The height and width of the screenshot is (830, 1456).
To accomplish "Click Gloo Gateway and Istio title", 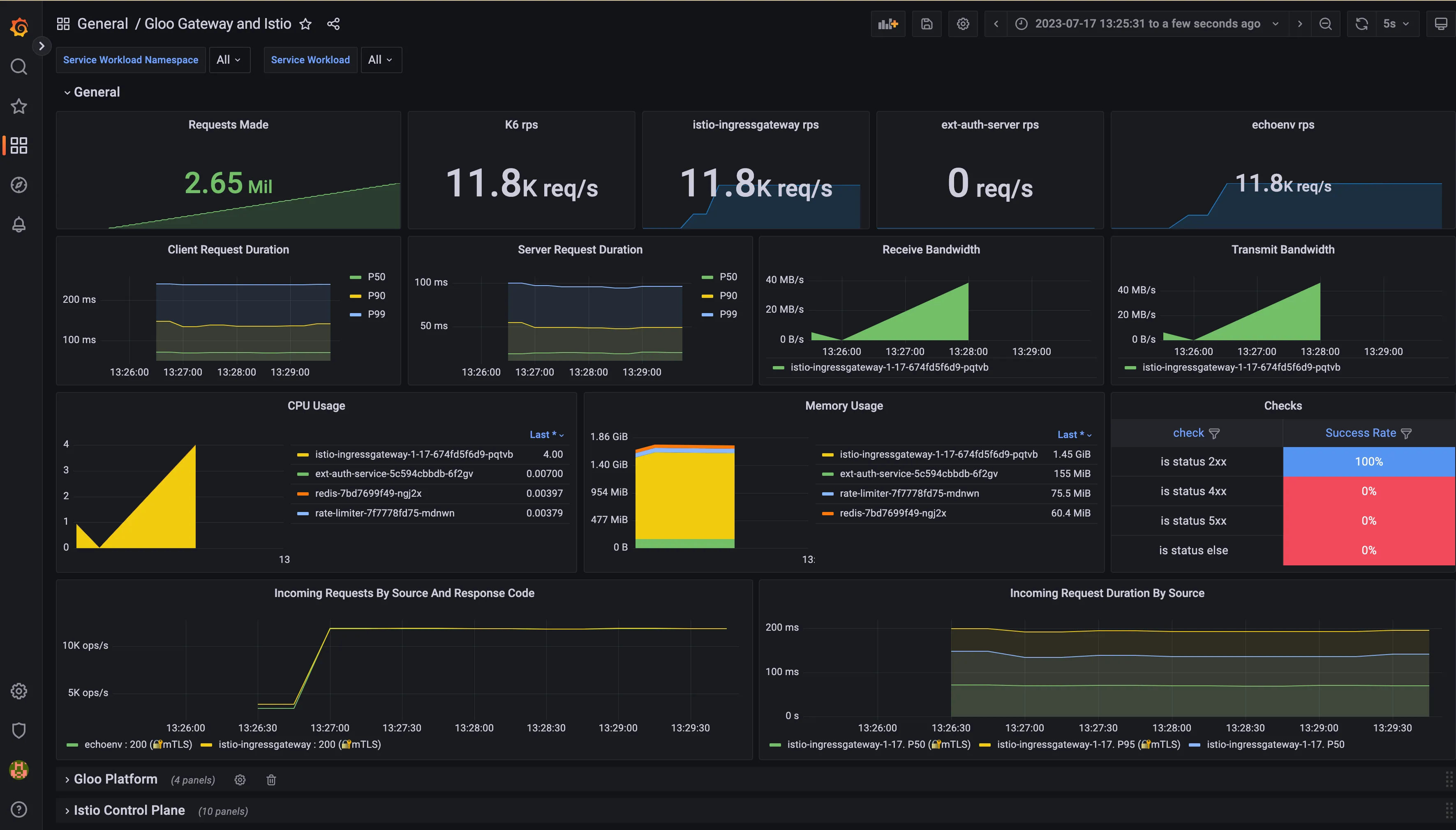I will click(x=218, y=24).
